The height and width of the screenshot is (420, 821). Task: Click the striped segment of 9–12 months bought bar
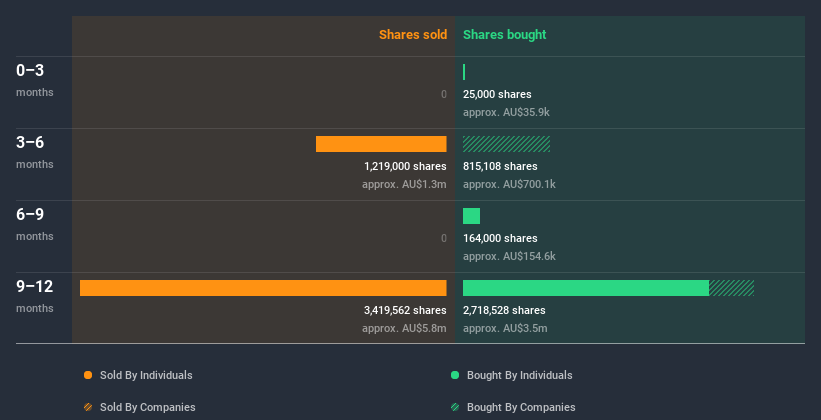pos(731,288)
